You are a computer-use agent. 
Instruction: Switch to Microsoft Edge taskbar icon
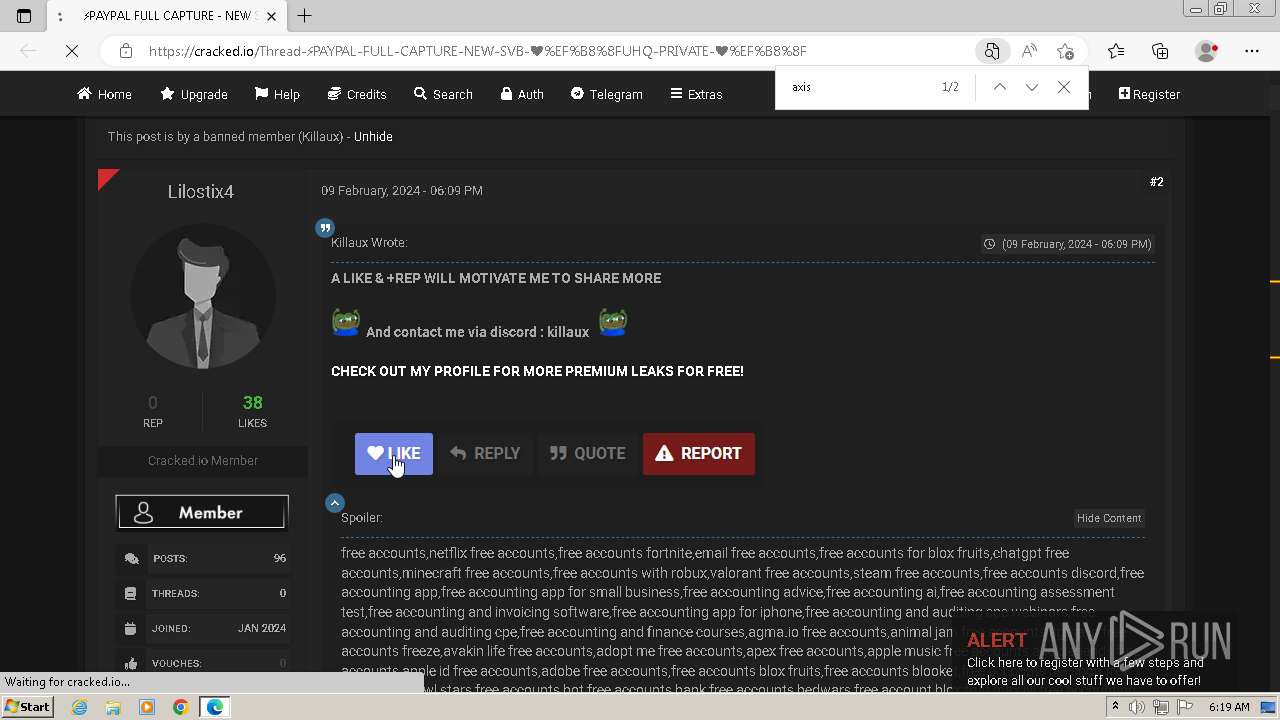pyautogui.click(x=215, y=707)
